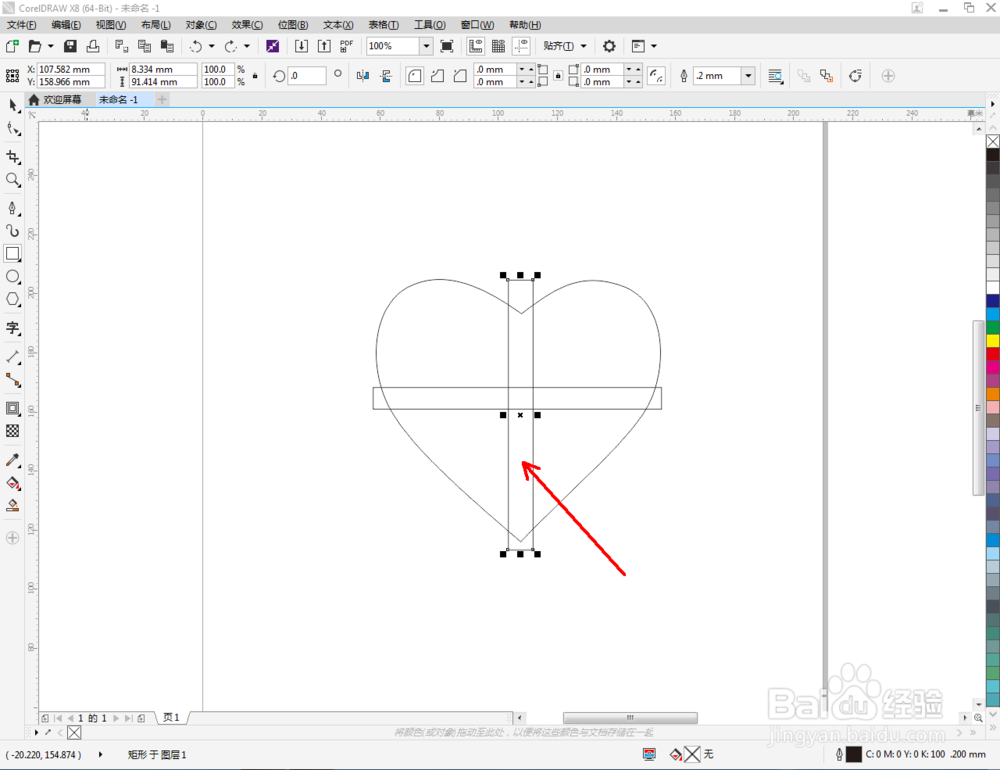Add new document tab plus button

[x=162, y=100]
